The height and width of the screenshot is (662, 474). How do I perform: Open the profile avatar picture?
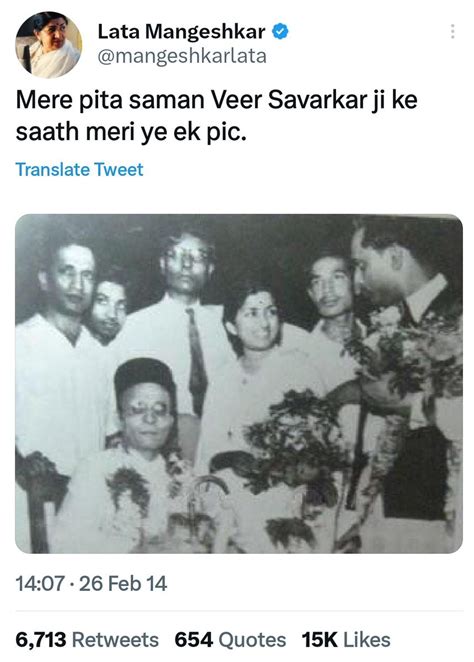49,45
